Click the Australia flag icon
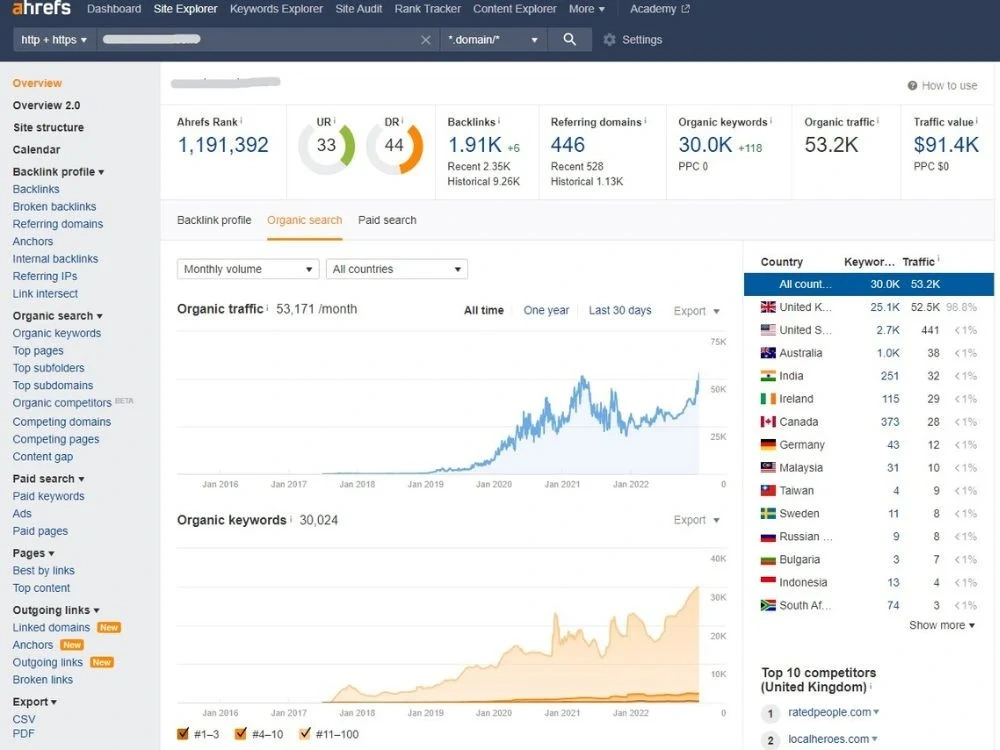 click(x=768, y=353)
